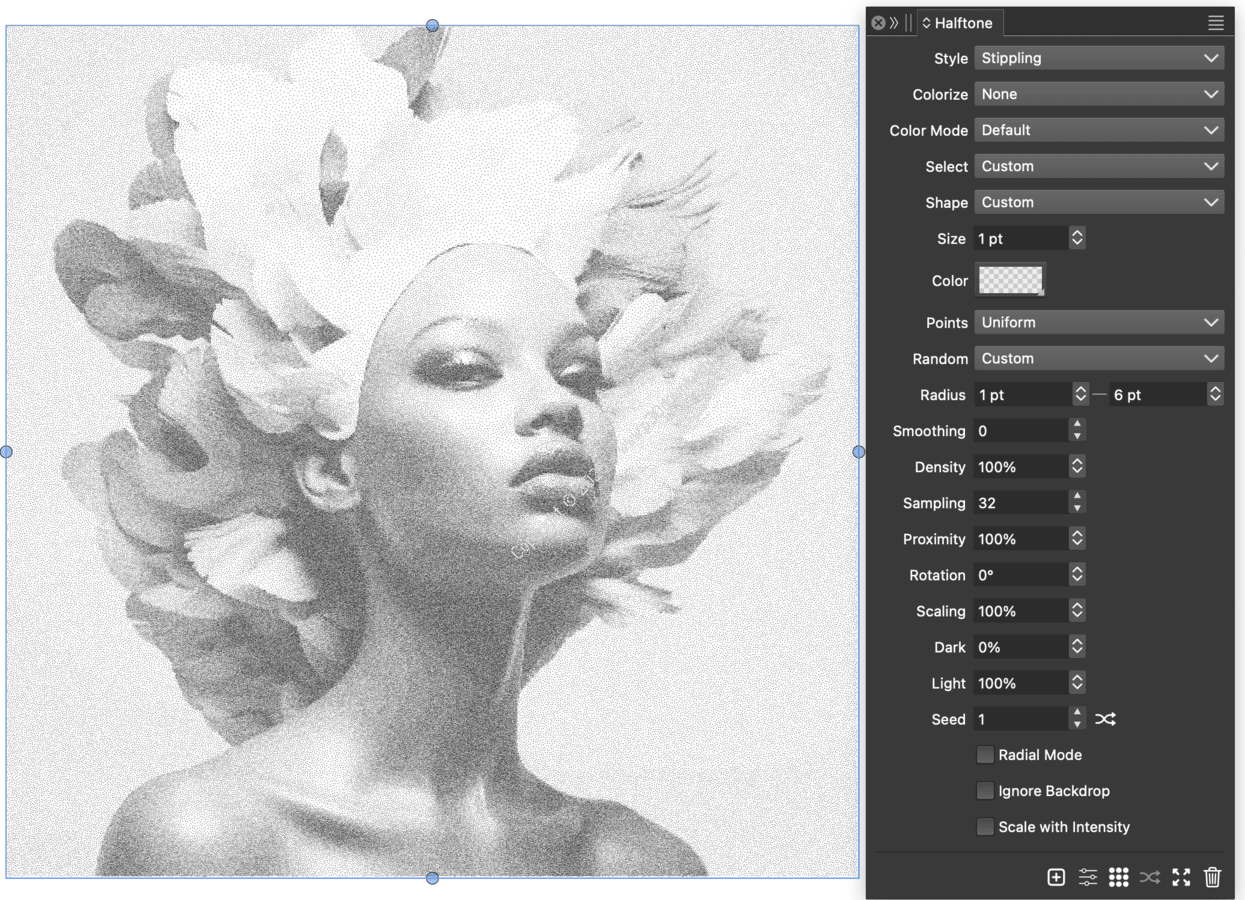The width and height of the screenshot is (1245, 900).
Task: Enable the Radial Mode checkbox
Action: pyautogui.click(x=985, y=755)
